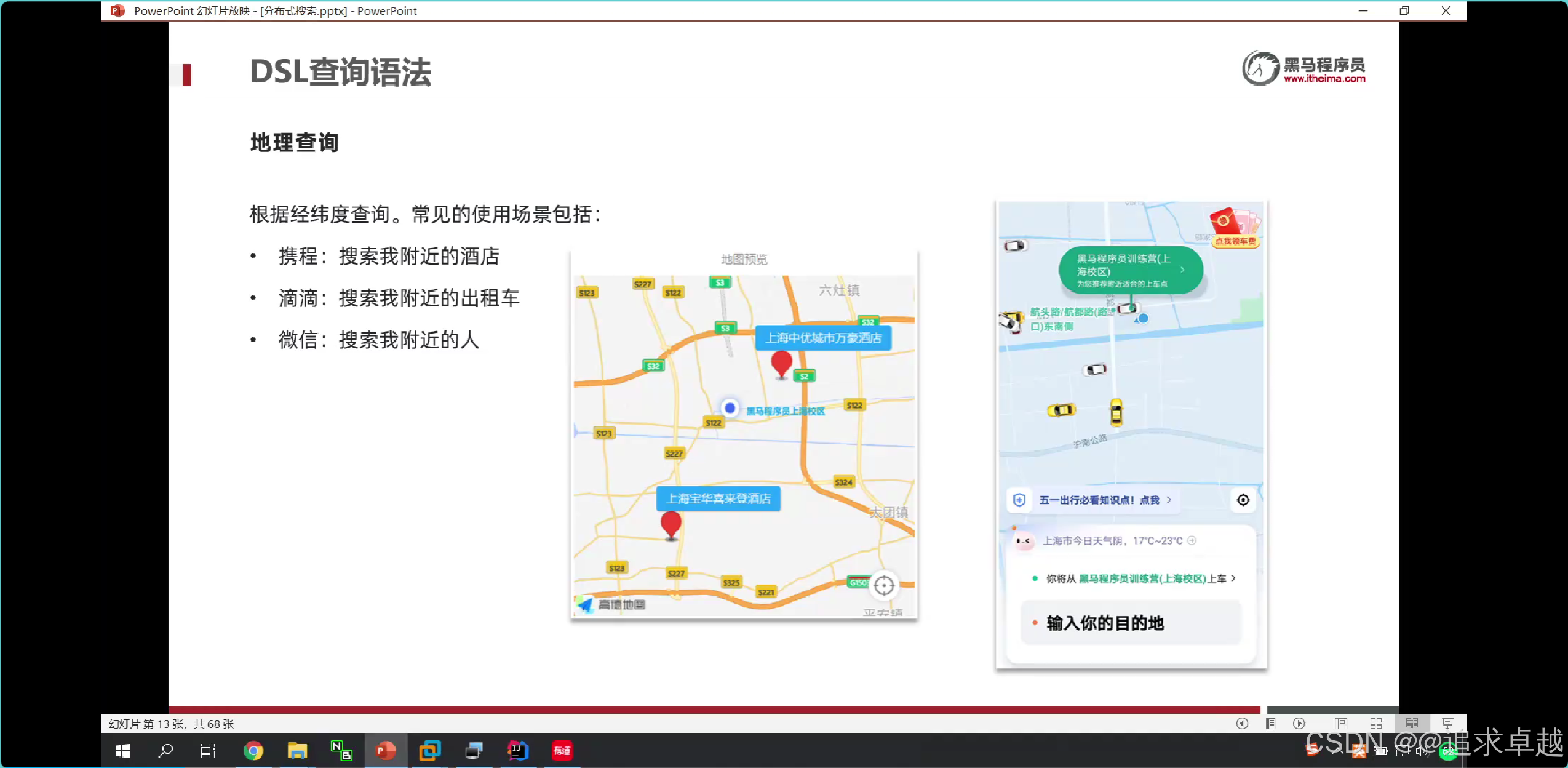Viewport: 1568px width, 768px height.
Task: Open PowerPoint from the taskbar
Action: pyautogui.click(x=386, y=751)
